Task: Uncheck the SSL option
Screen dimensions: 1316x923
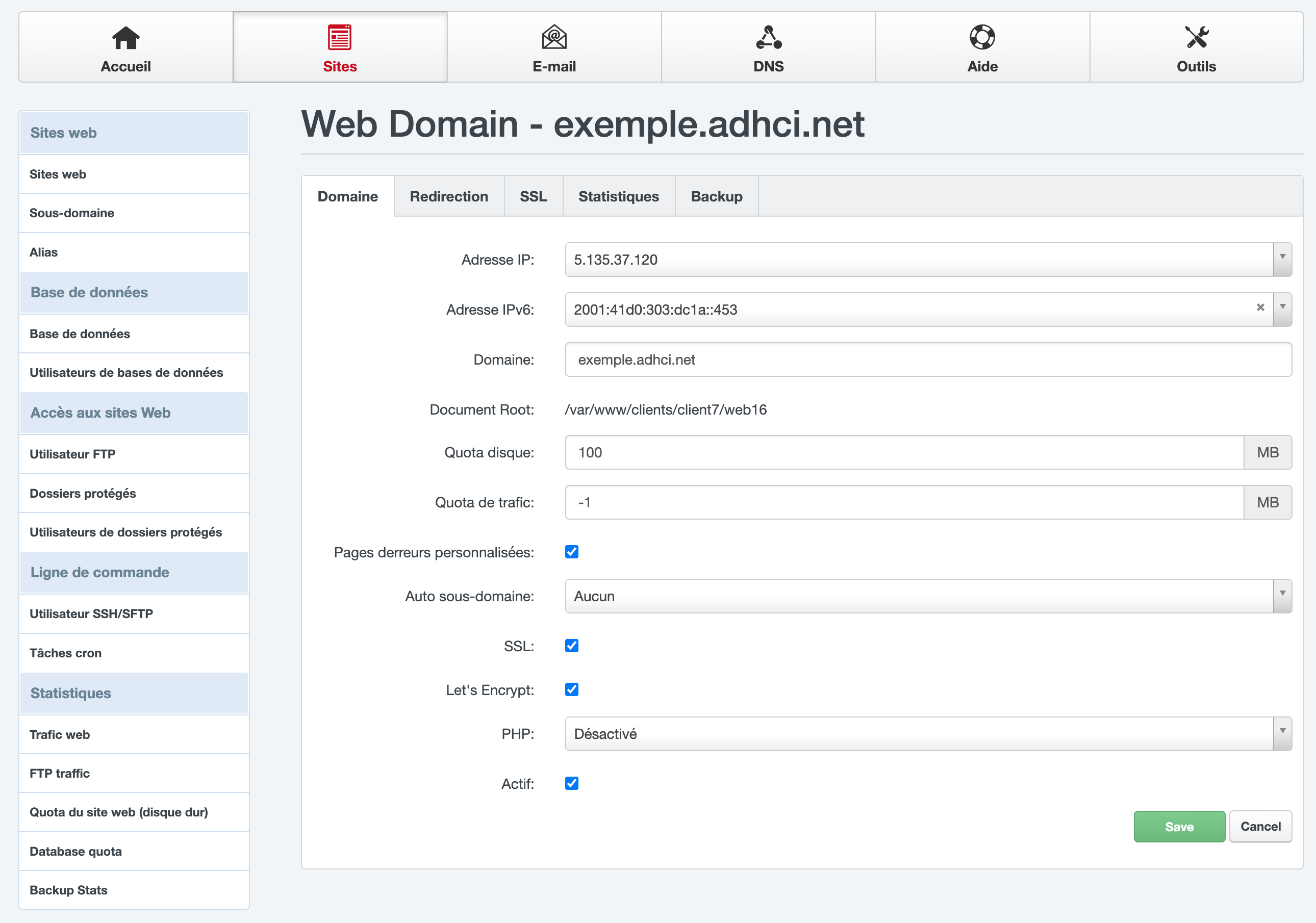Action: coord(571,646)
